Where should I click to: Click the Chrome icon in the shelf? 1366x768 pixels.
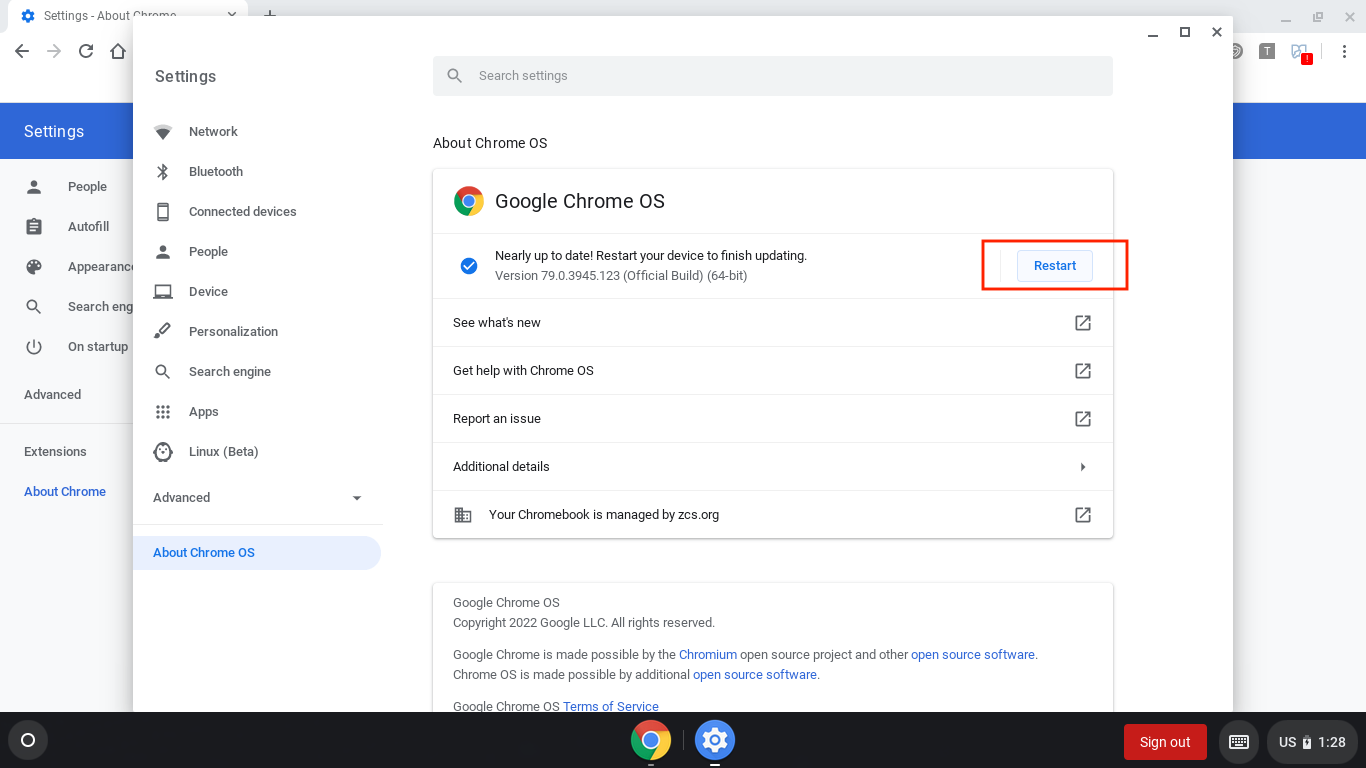point(651,741)
